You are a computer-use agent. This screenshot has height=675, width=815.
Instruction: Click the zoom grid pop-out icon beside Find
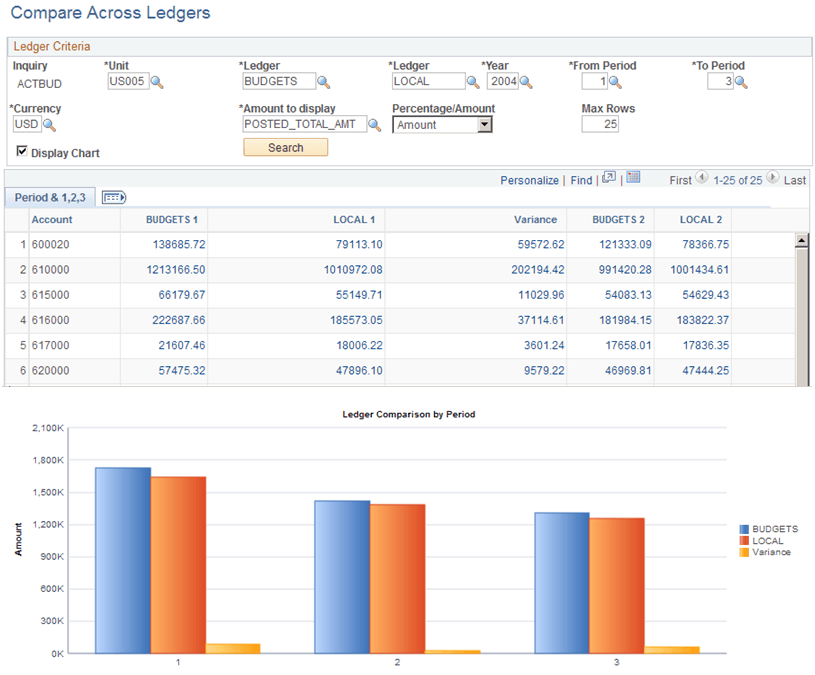click(x=608, y=179)
